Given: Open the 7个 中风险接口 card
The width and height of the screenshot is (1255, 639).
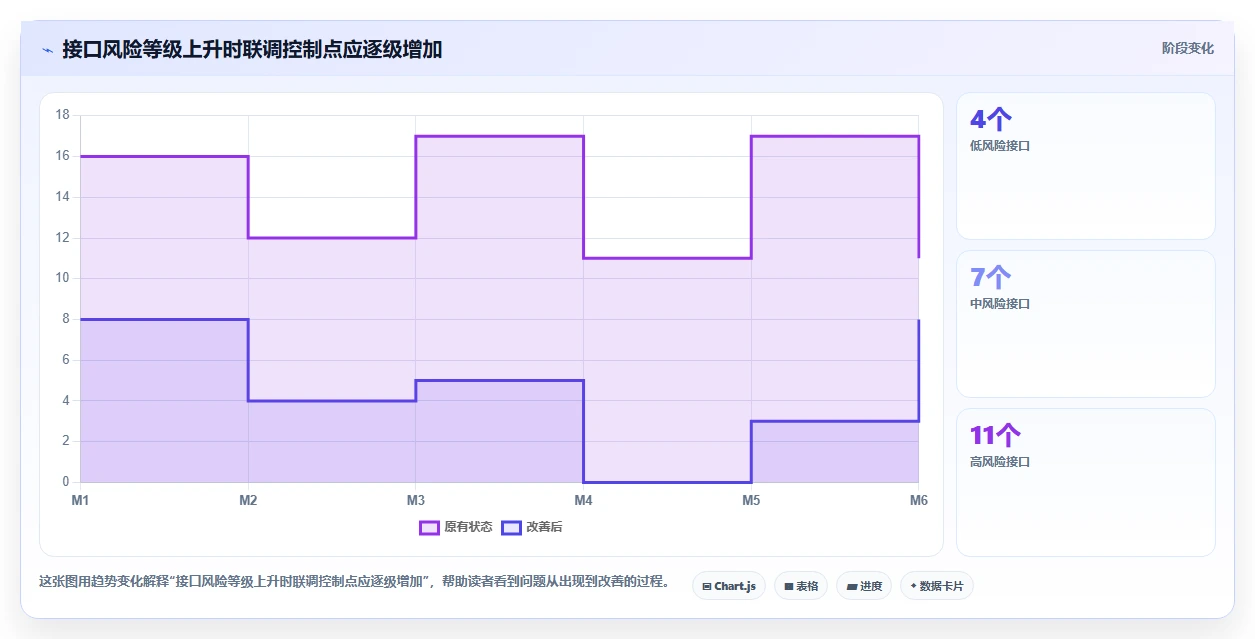Looking at the screenshot, I should point(1085,324).
